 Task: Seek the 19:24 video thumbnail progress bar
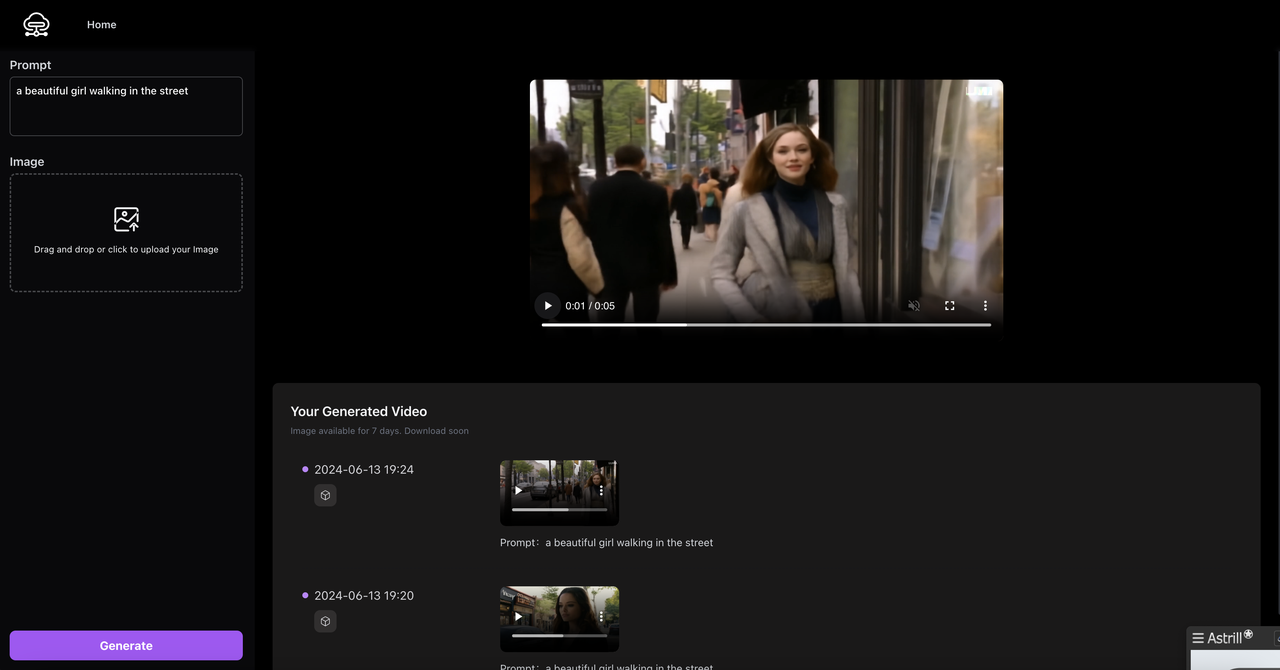[x=559, y=509]
